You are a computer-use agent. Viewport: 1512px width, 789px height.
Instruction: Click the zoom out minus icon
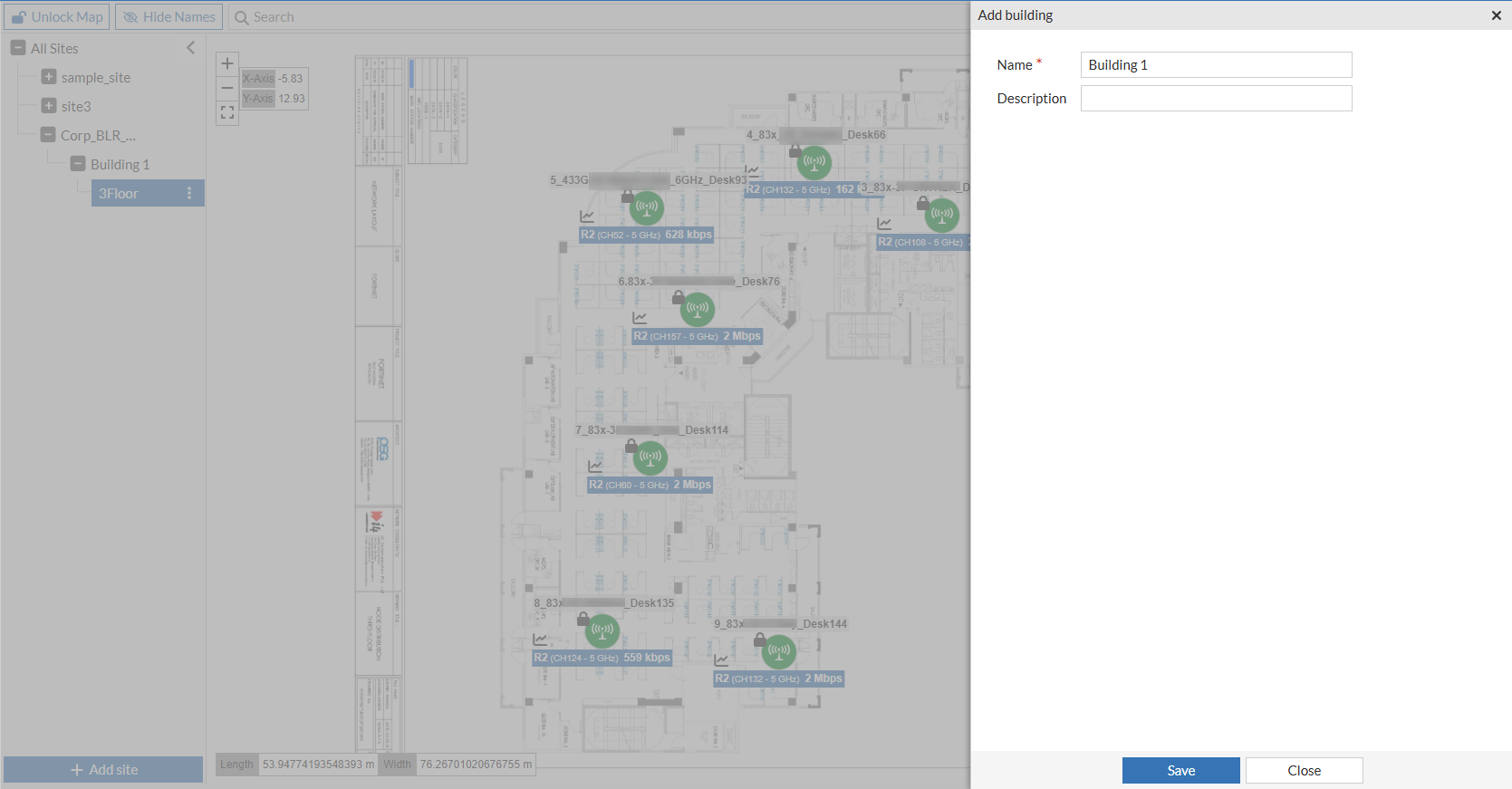(x=227, y=88)
